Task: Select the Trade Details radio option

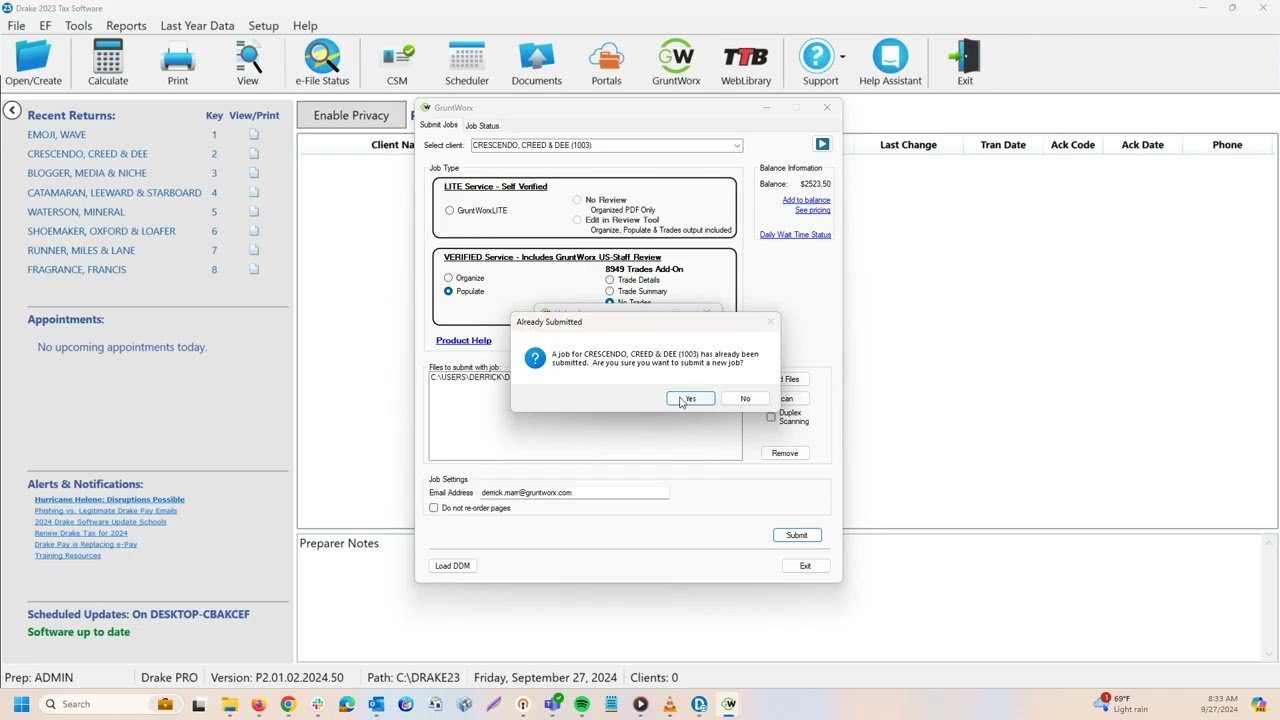Action: click(x=609, y=280)
